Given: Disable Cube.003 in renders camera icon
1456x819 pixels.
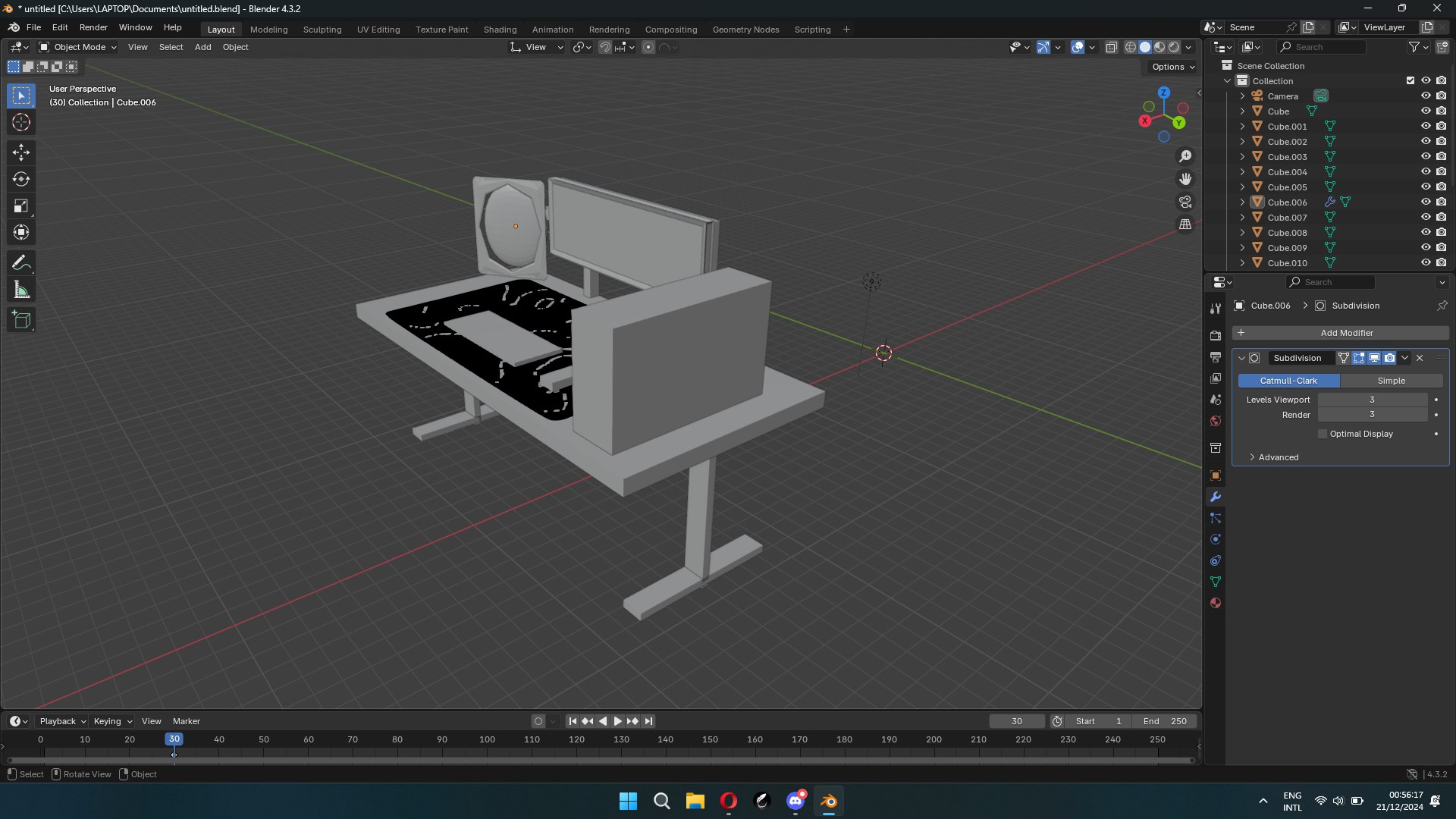Looking at the screenshot, I should pos(1442,156).
